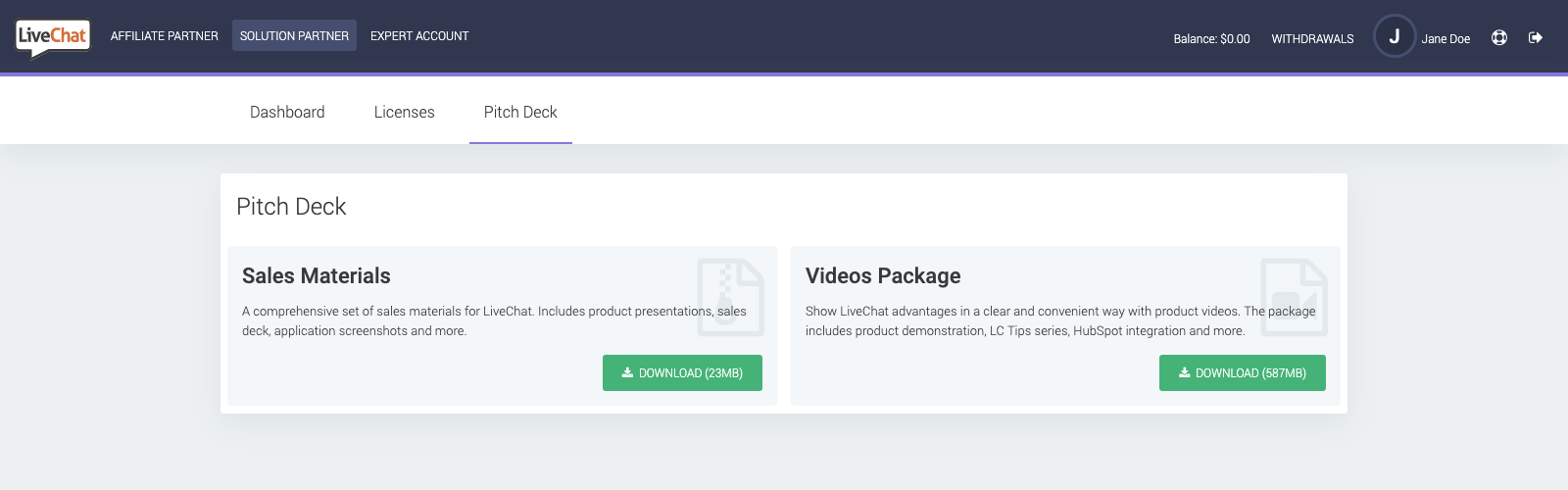The image size is (1568, 490).
Task: Click the Balance: $0.00 text
Action: click(1211, 39)
